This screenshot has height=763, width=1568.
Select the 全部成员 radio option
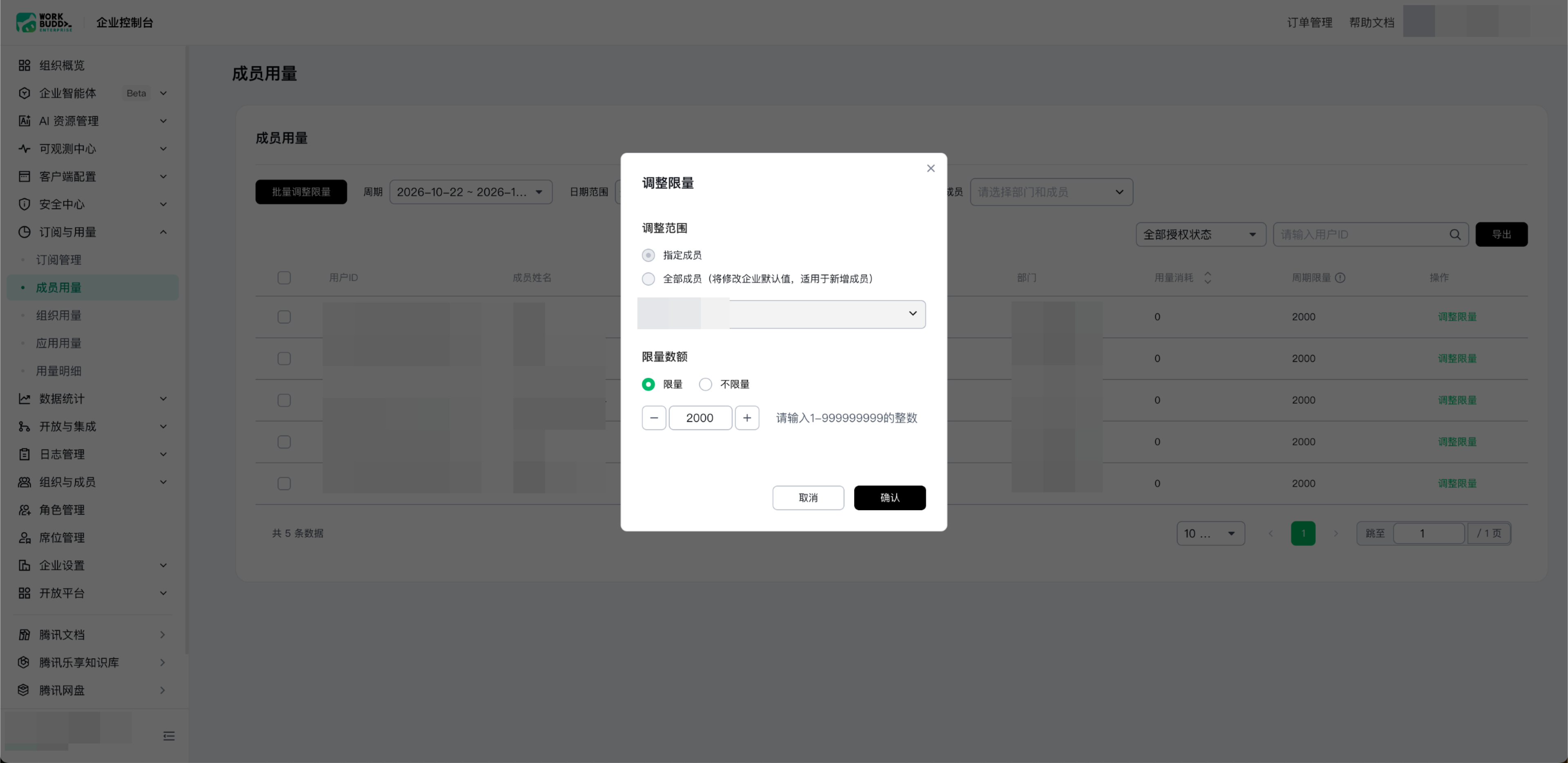(648, 279)
